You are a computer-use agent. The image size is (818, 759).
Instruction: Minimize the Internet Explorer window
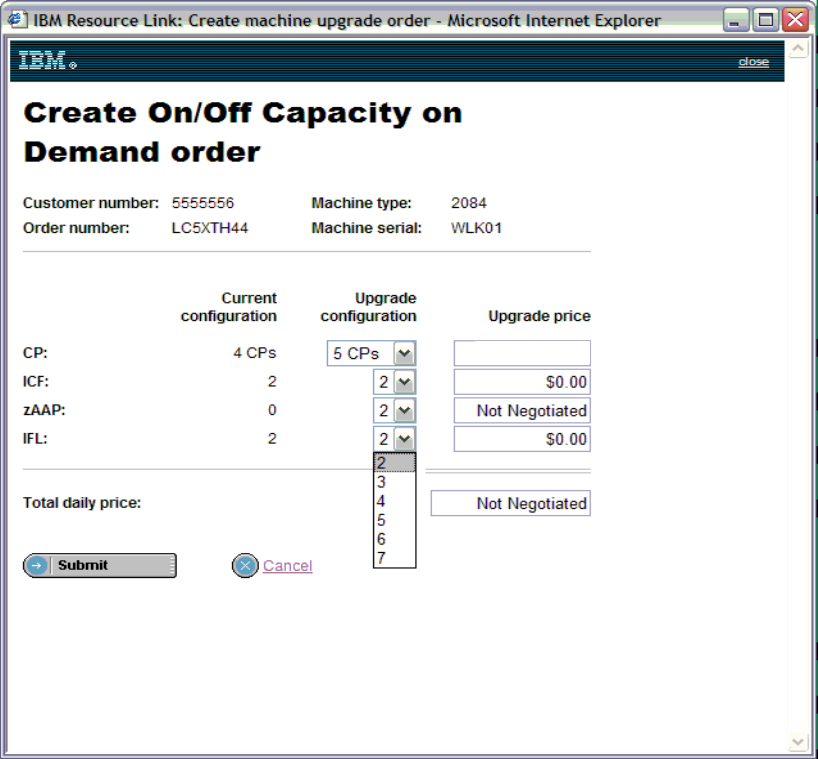click(x=736, y=20)
